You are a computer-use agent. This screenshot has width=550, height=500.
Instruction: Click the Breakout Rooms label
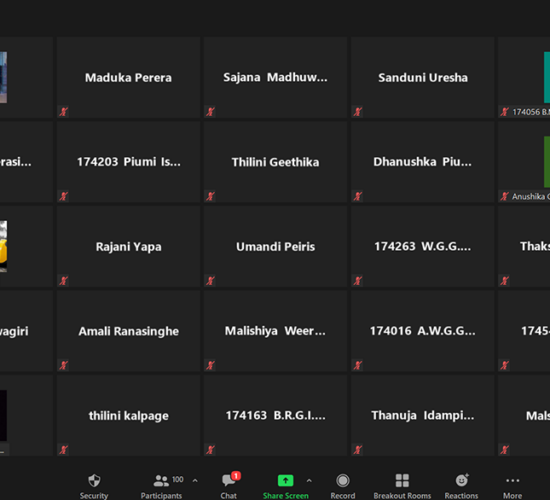point(402,495)
